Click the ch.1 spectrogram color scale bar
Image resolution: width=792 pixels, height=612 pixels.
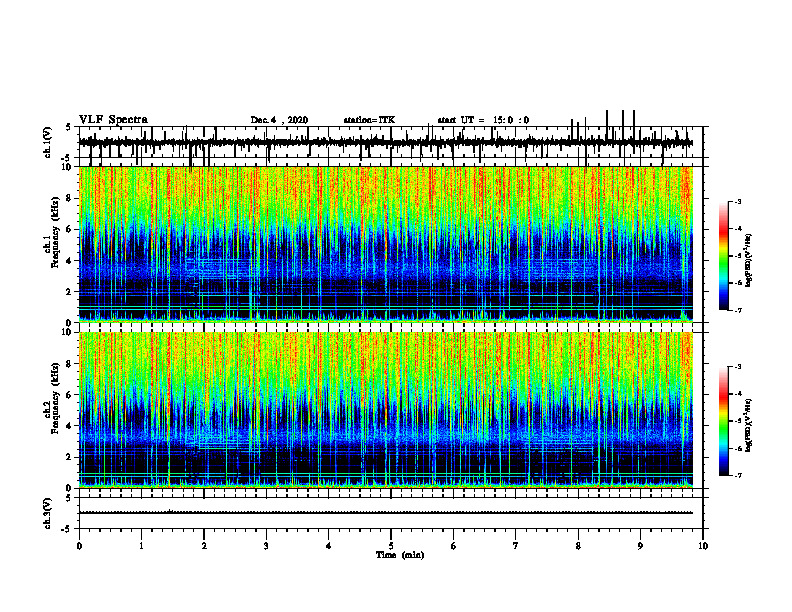(723, 256)
